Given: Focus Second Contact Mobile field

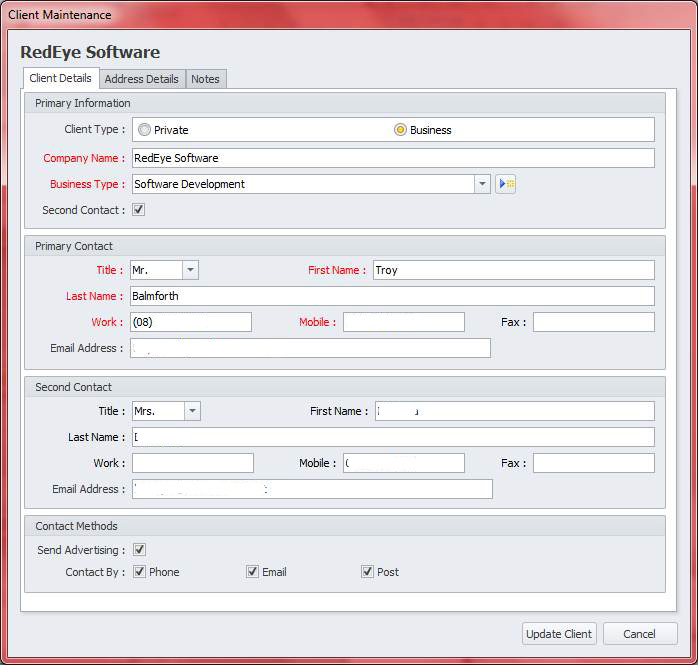Looking at the screenshot, I should [x=404, y=463].
